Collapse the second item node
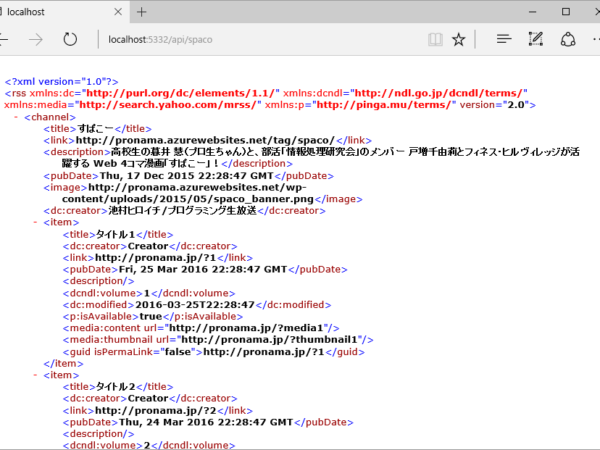This screenshot has height=450, width=600. [35, 375]
